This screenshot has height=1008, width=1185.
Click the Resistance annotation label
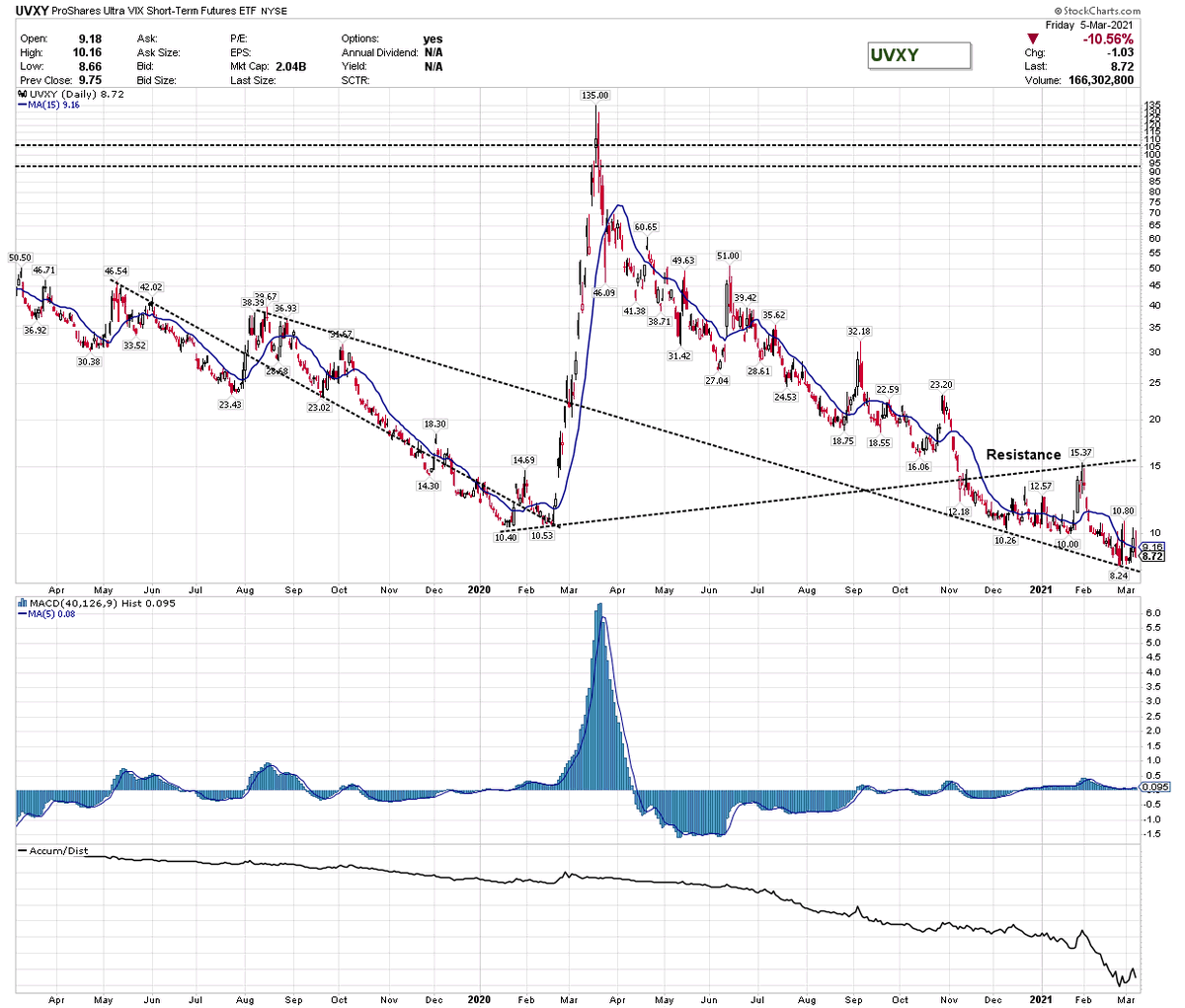click(x=1024, y=454)
